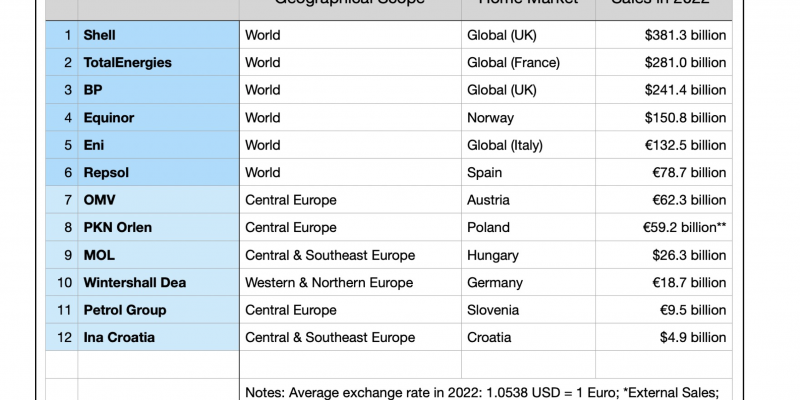
Task: Click Western & Northern Europe scope cell
Action: (350, 282)
